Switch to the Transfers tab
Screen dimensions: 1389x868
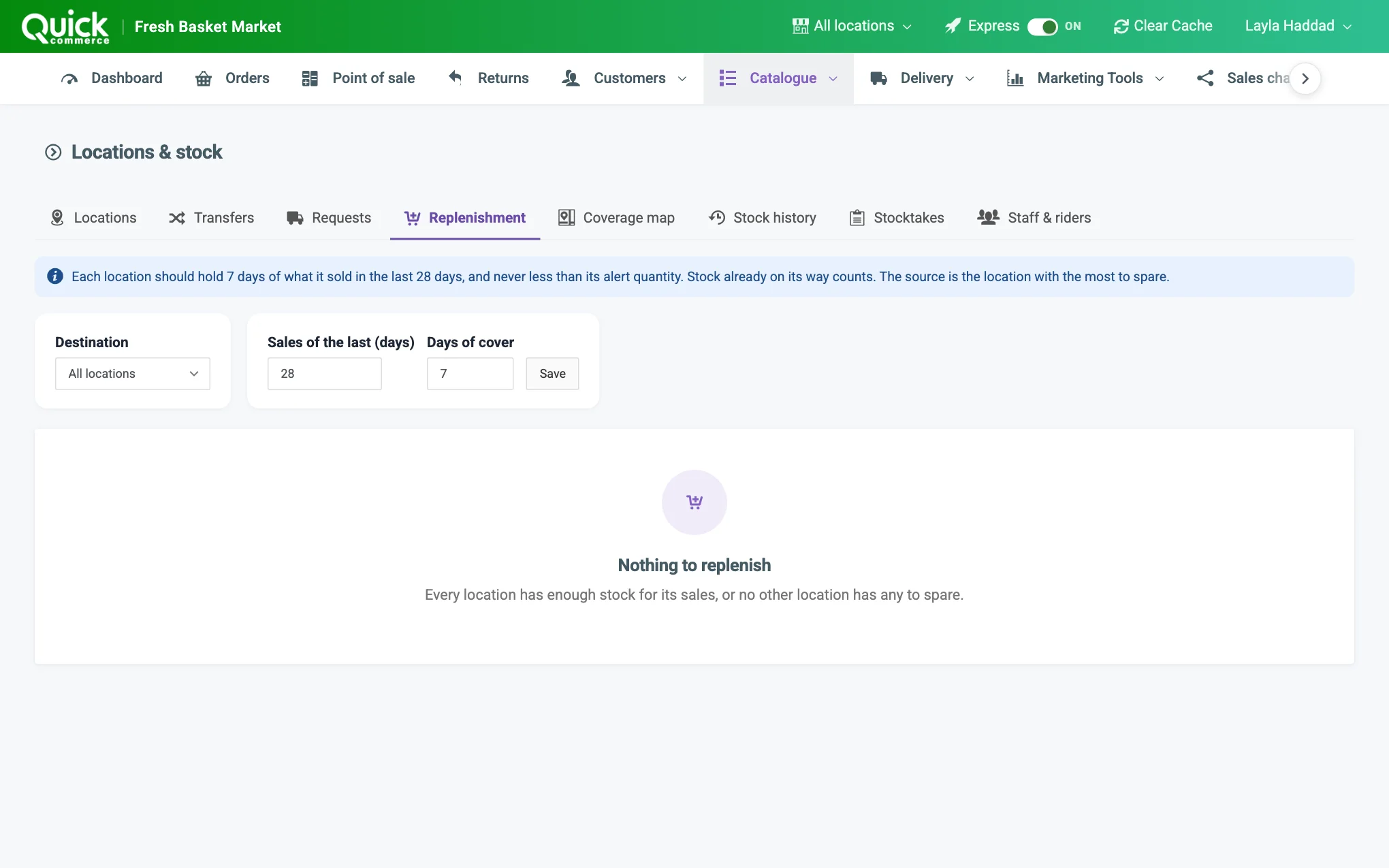(211, 218)
